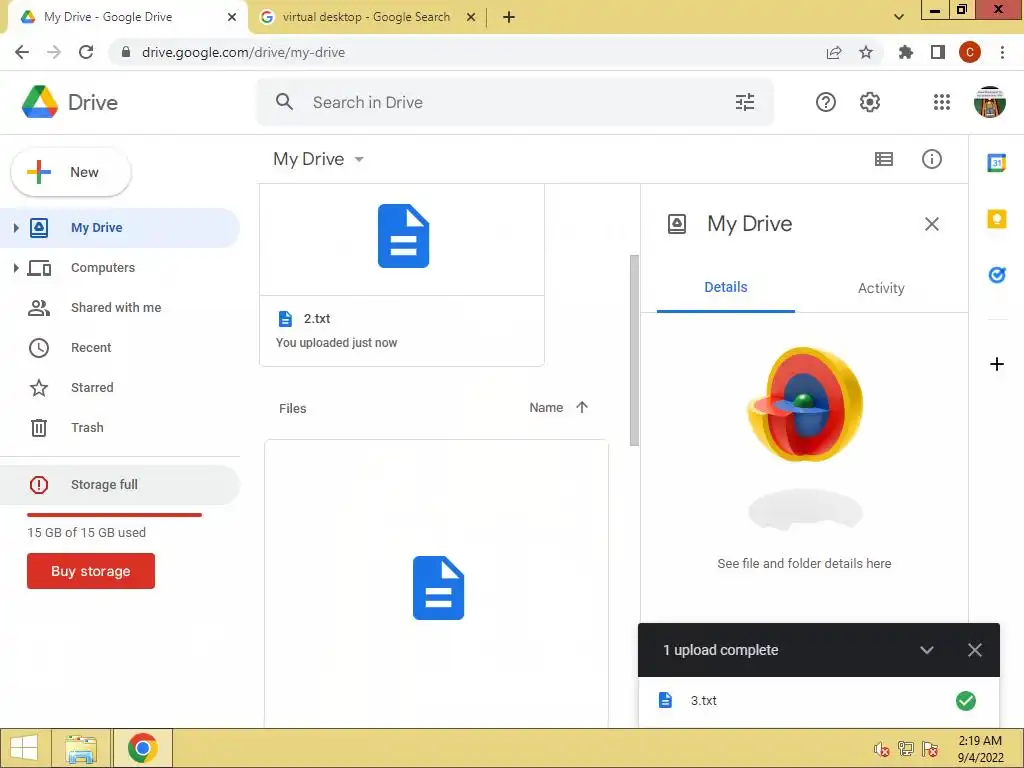Open Chrome extensions puzzle icon
This screenshot has height=768, width=1024.
click(x=905, y=52)
